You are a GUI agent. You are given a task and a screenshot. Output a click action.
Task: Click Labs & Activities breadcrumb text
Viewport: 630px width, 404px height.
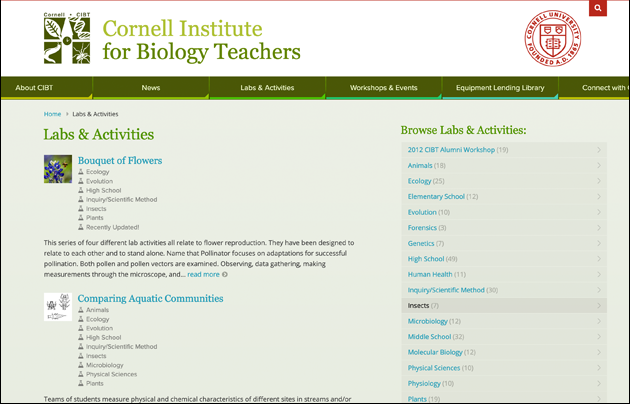(x=95, y=114)
